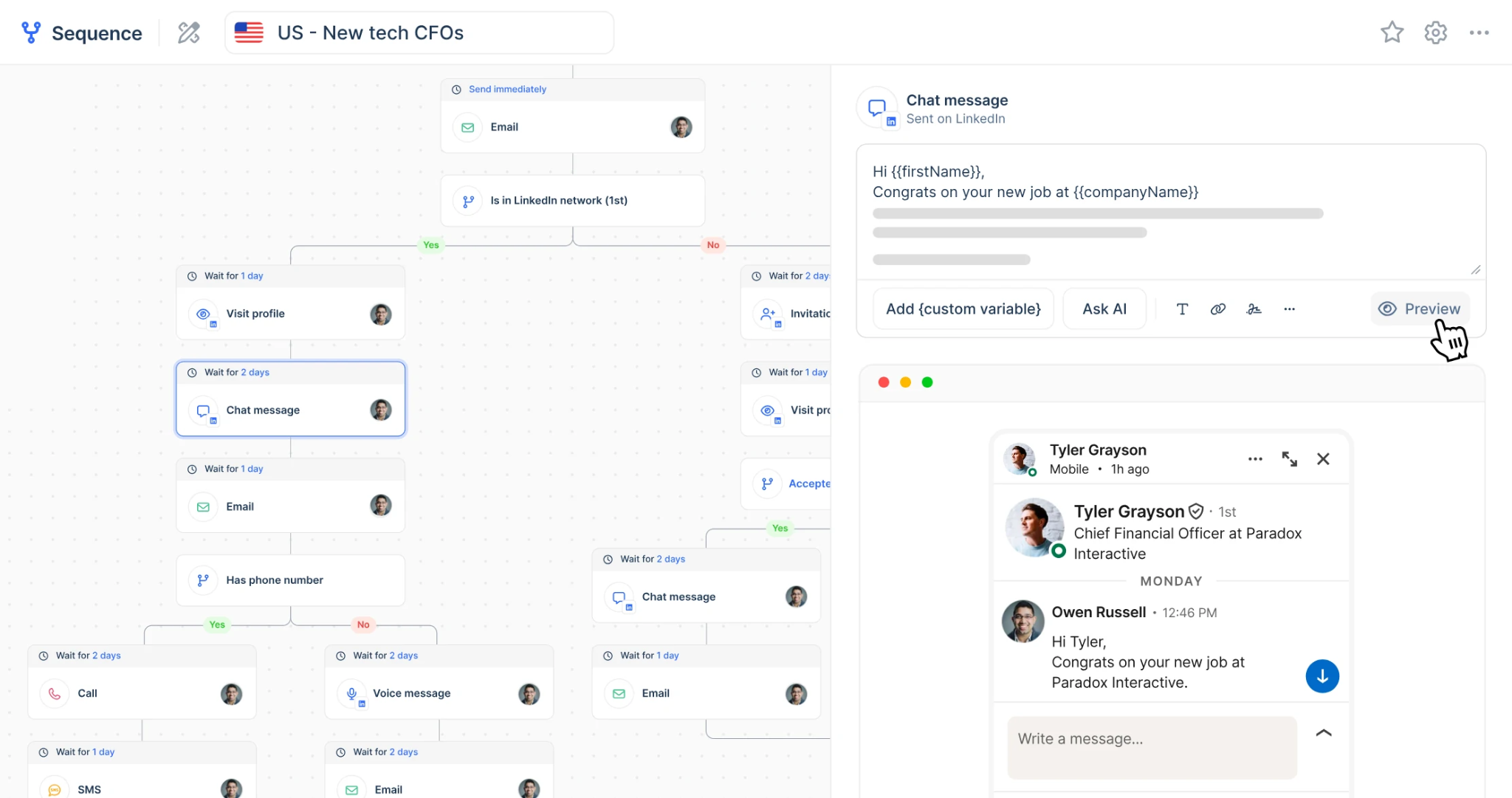Select the Voice message step
The height and width of the screenshot is (798, 1512).
click(439, 693)
